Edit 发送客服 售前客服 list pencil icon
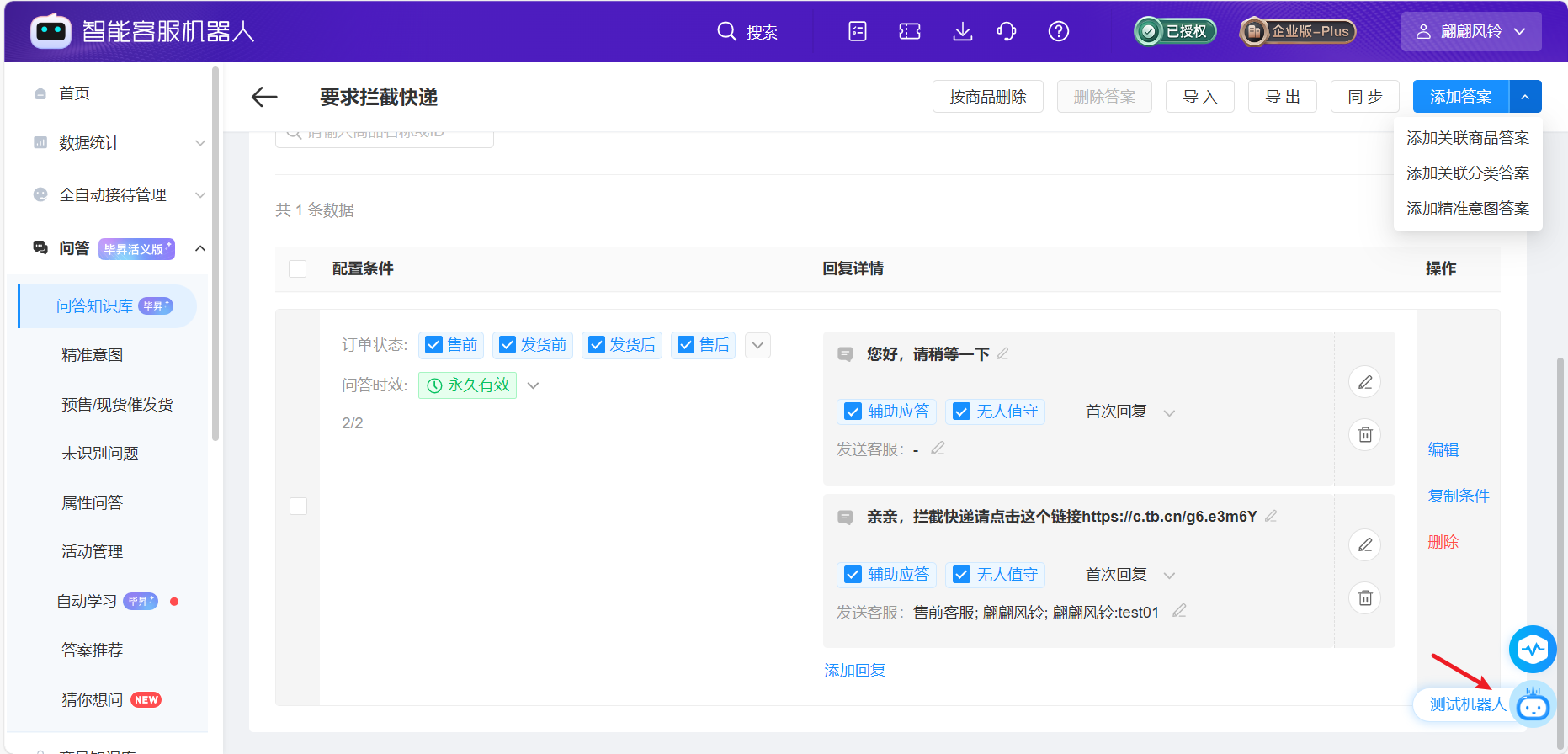This screenshot has height=754, width=1568. point(1179,611)
